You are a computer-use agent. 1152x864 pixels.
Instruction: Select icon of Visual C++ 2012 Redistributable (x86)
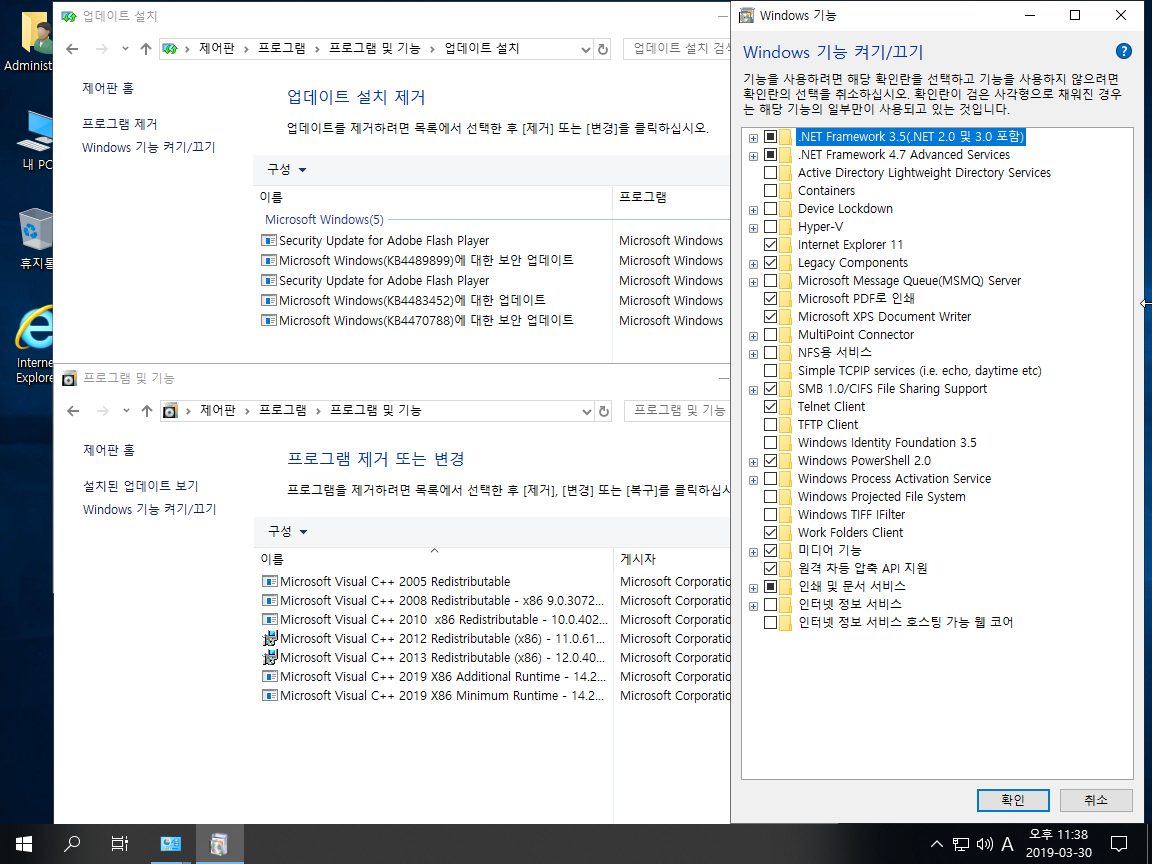point(270,638)
